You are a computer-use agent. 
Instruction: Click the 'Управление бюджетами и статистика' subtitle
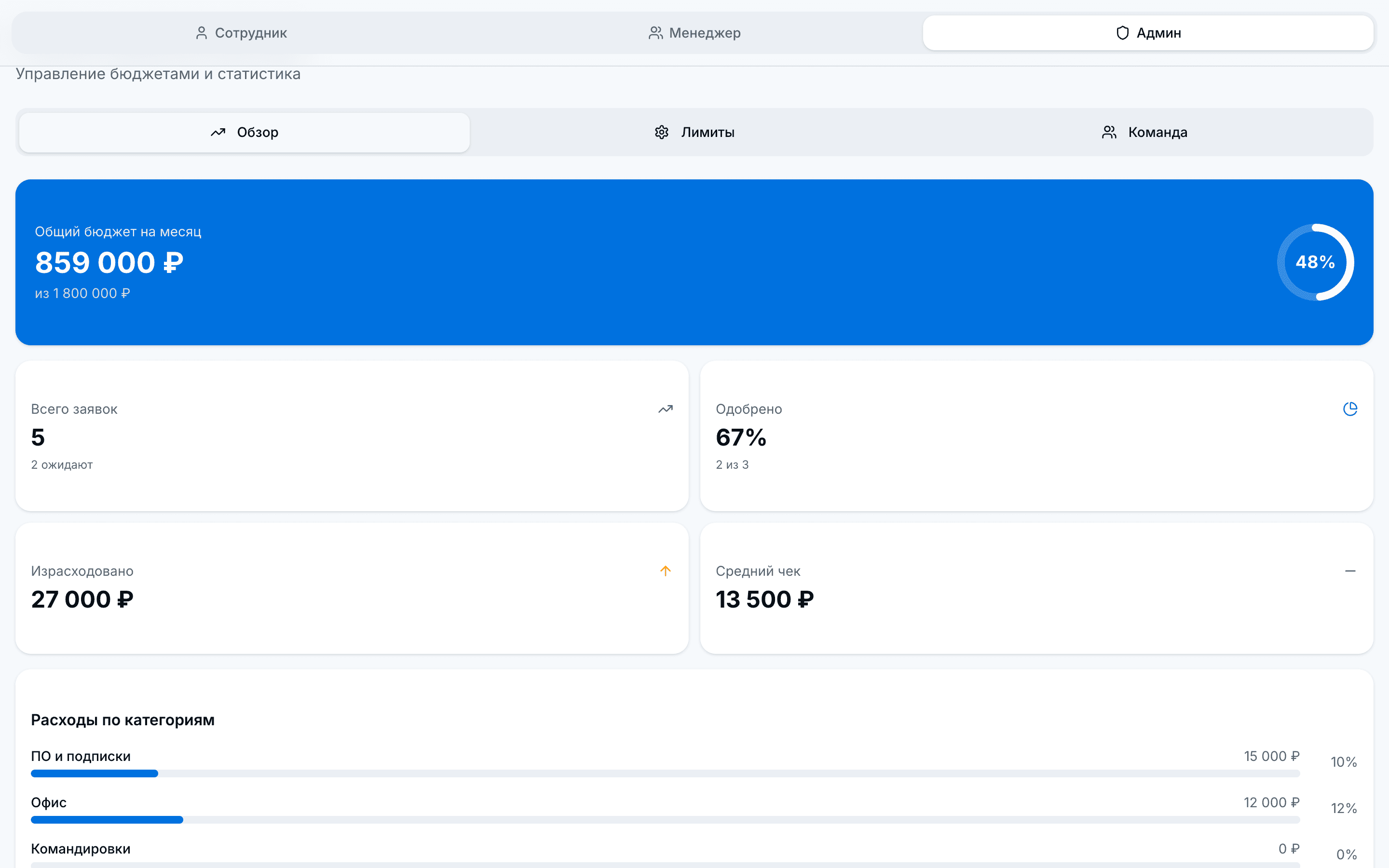(158, 74)
